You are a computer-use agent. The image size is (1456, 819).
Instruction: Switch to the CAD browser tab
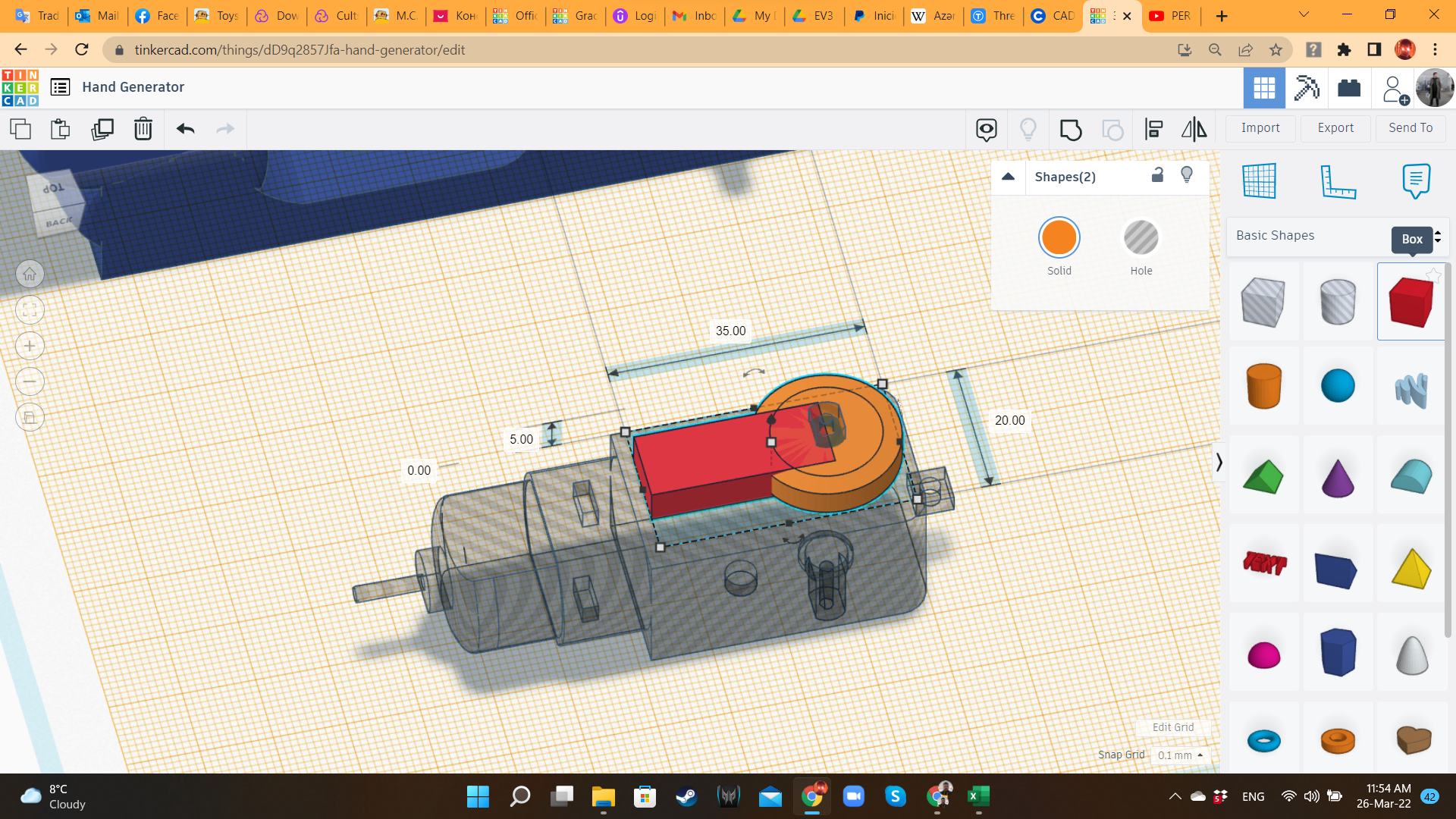(x=1053, y=16)
